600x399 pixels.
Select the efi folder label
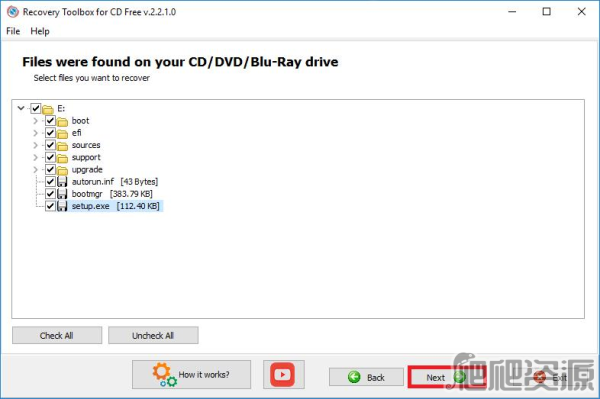pyautogui.click(x=77, y=133)
